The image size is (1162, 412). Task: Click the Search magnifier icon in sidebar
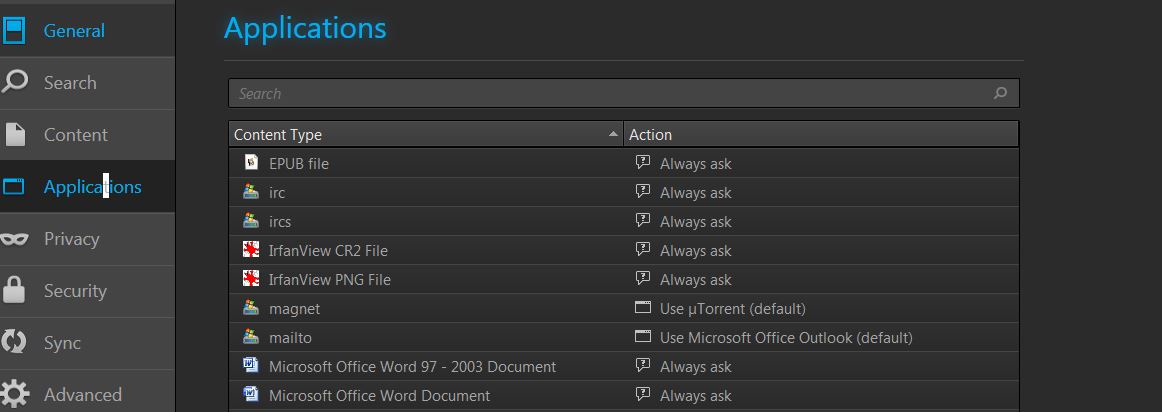click(14, 82)
